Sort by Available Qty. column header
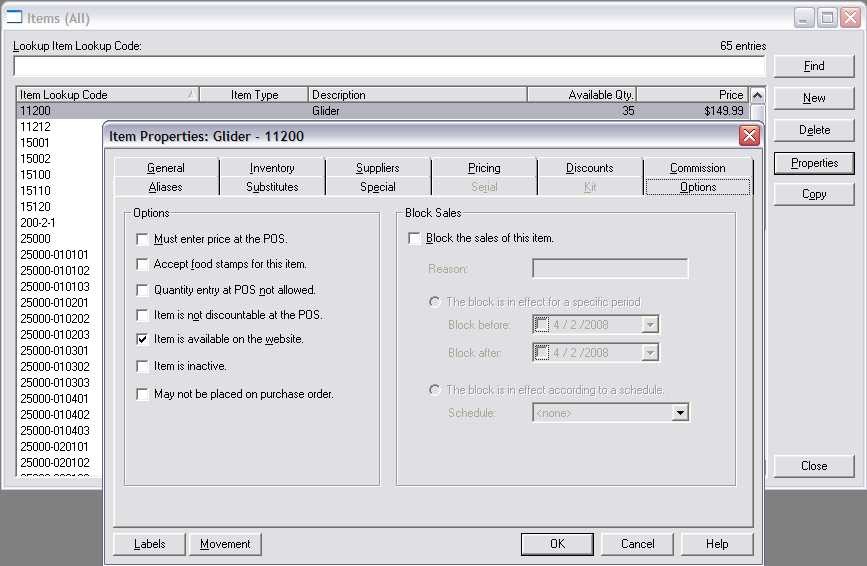Image resolution: width=867 pixels, height=566 pixels. coord(582,95)
